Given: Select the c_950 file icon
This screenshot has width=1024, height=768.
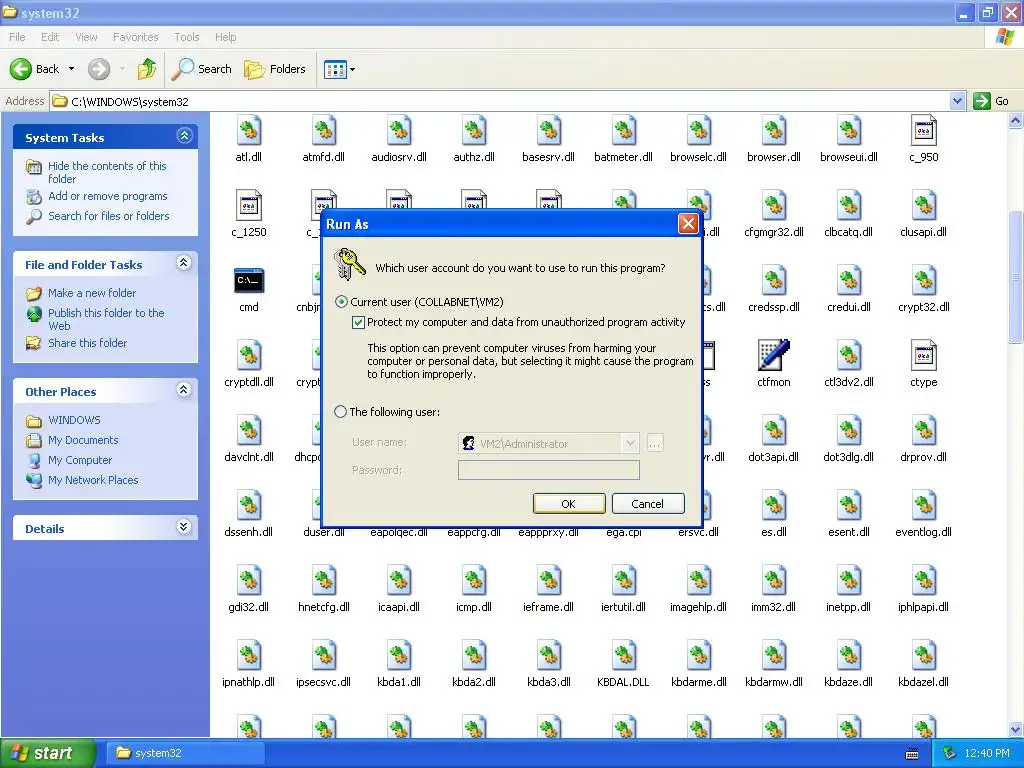Looking at the screenshot, I should 923,131.
